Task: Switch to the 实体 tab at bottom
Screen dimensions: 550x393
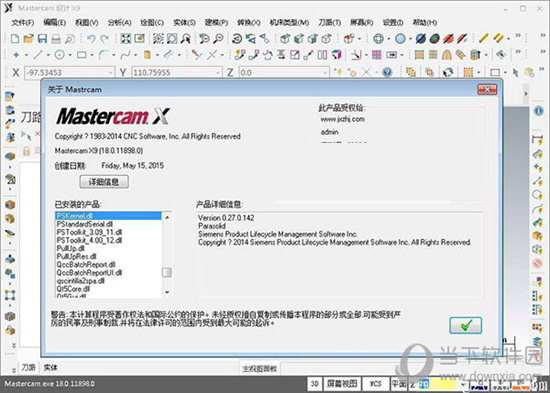Action: click(51, 367)
